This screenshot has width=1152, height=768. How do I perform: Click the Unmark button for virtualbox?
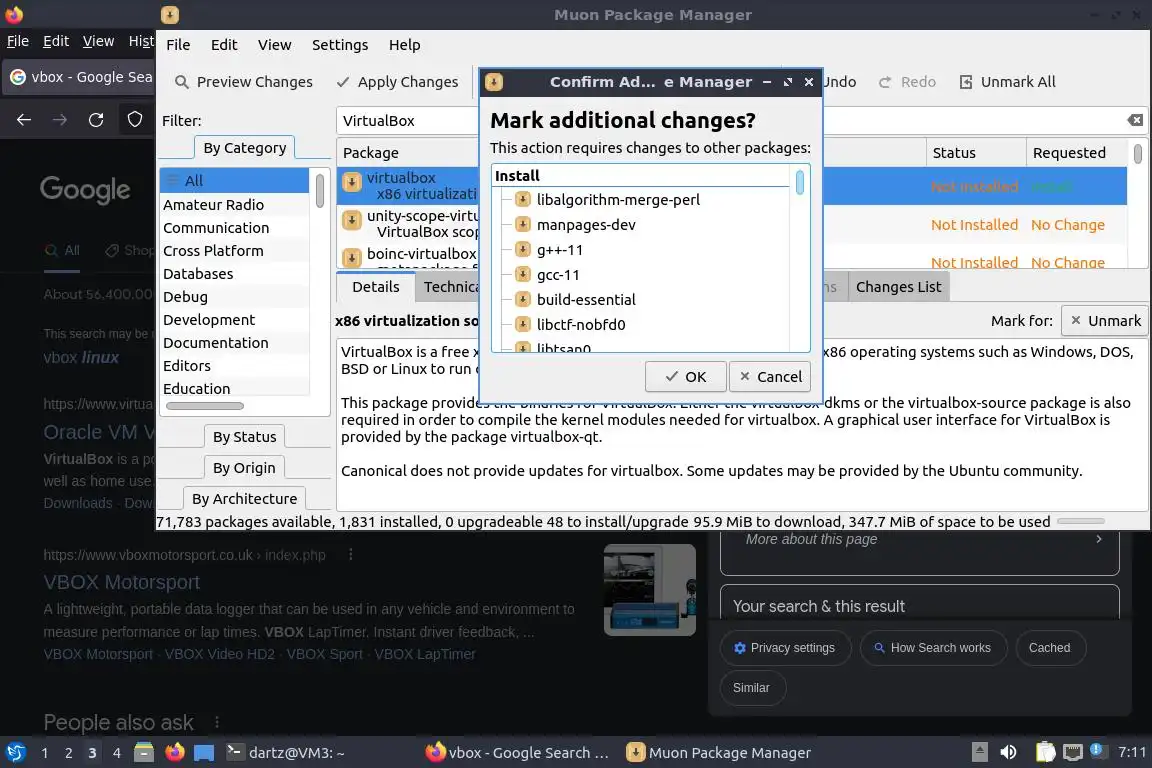(x=1104, y=320)
